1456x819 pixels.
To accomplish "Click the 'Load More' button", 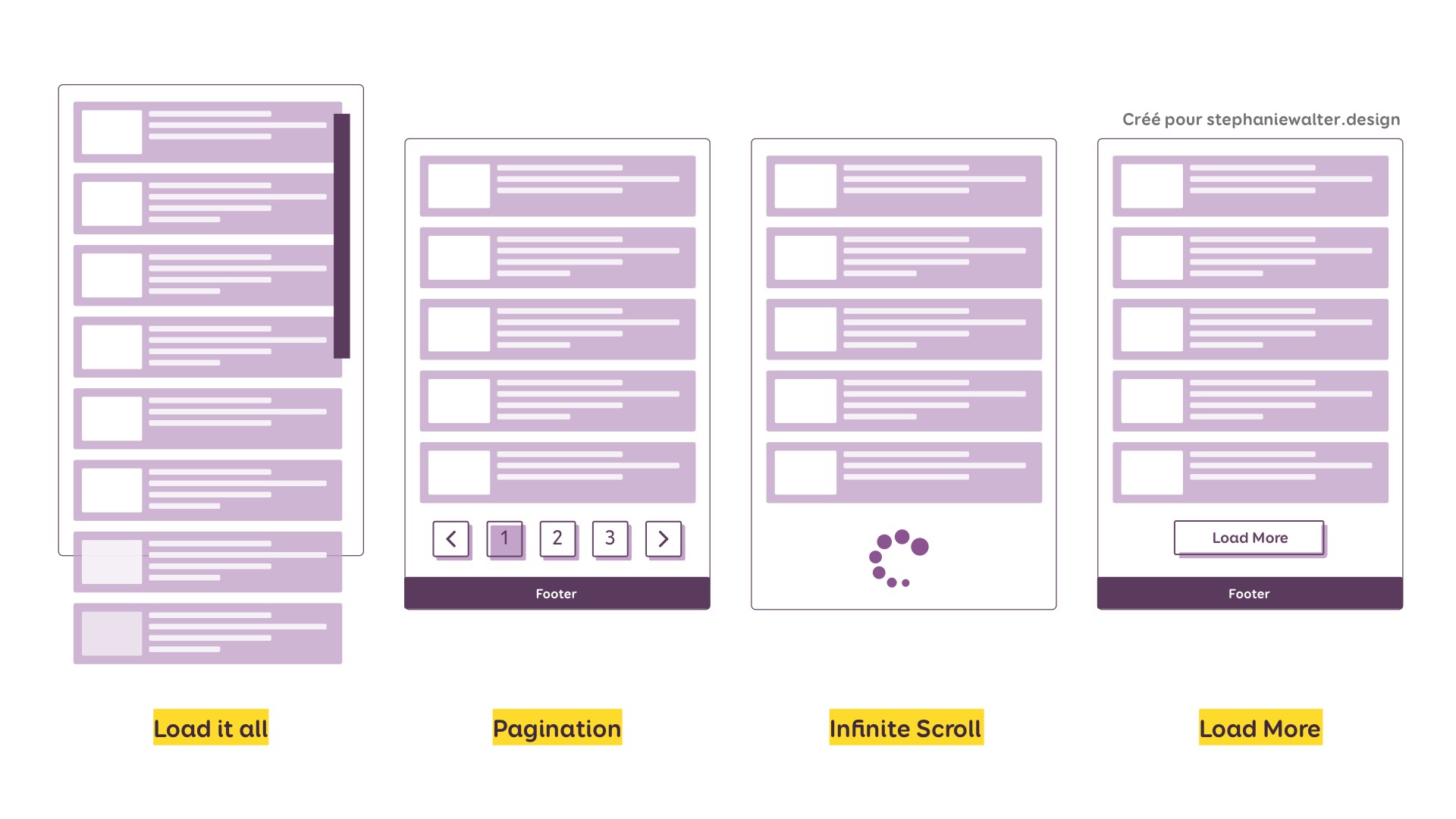I will tap(1249, 537).
